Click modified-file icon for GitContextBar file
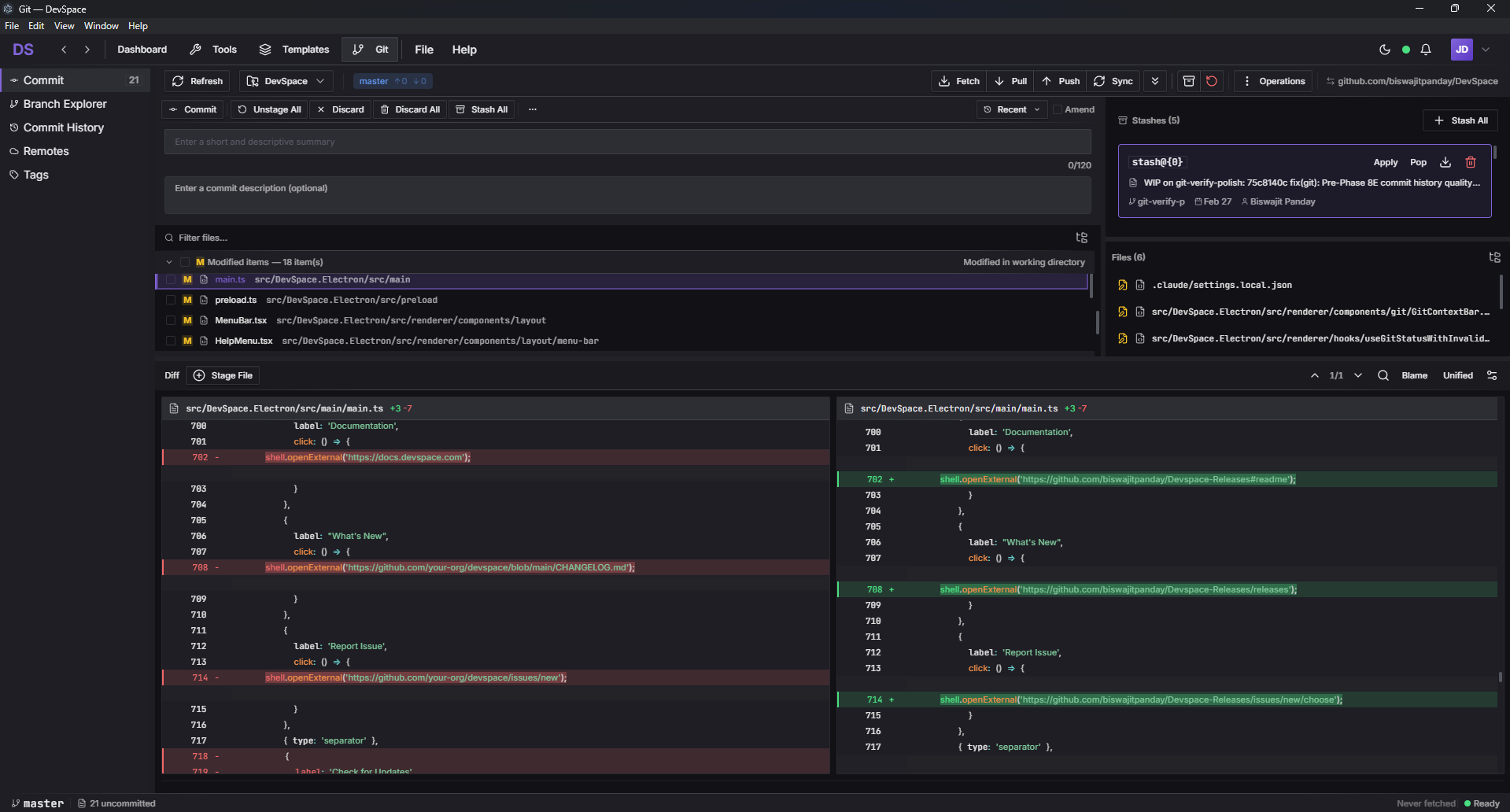 tap(1123, 312)
